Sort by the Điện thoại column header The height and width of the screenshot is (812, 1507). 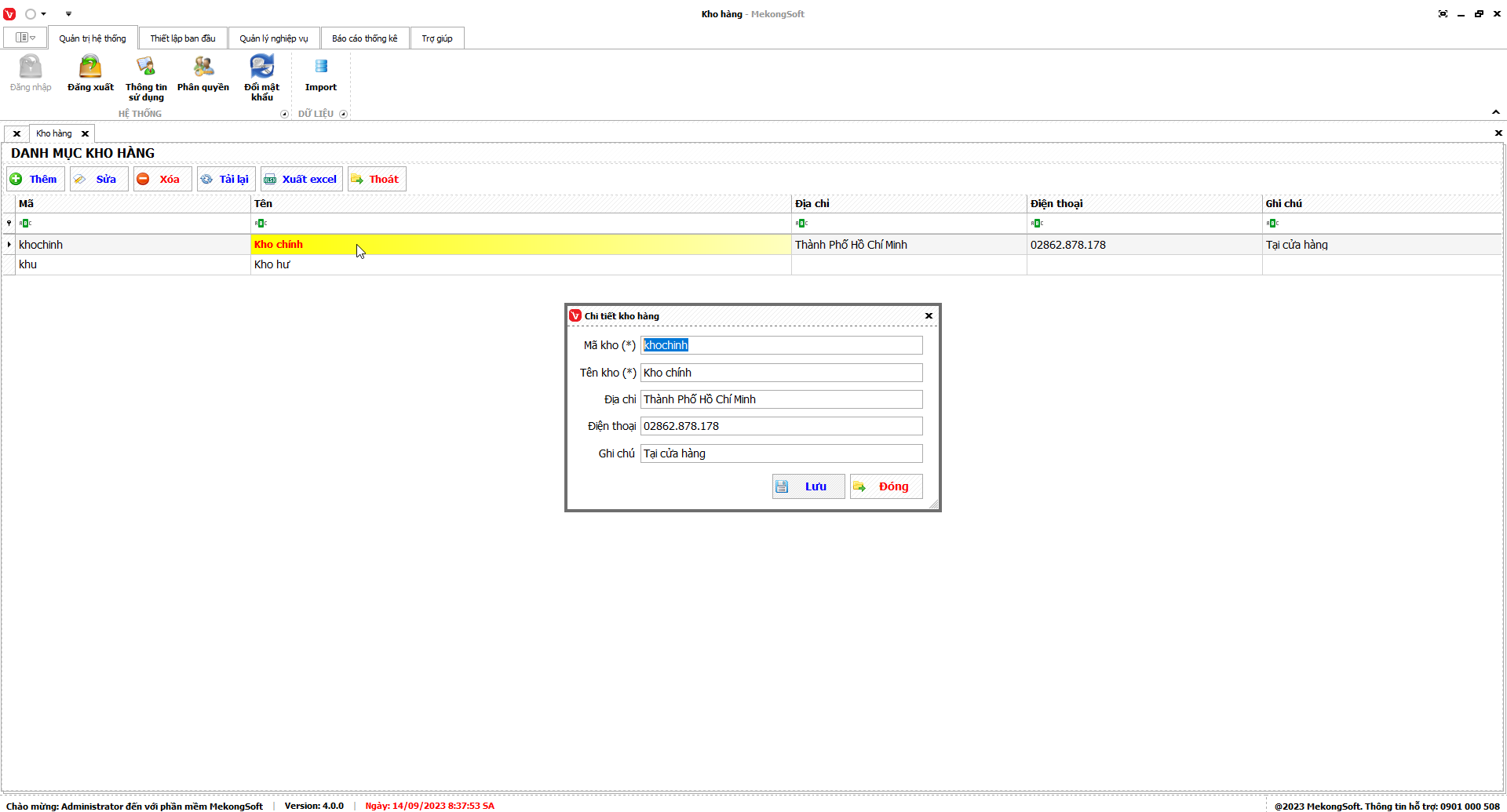[1144, 203]
